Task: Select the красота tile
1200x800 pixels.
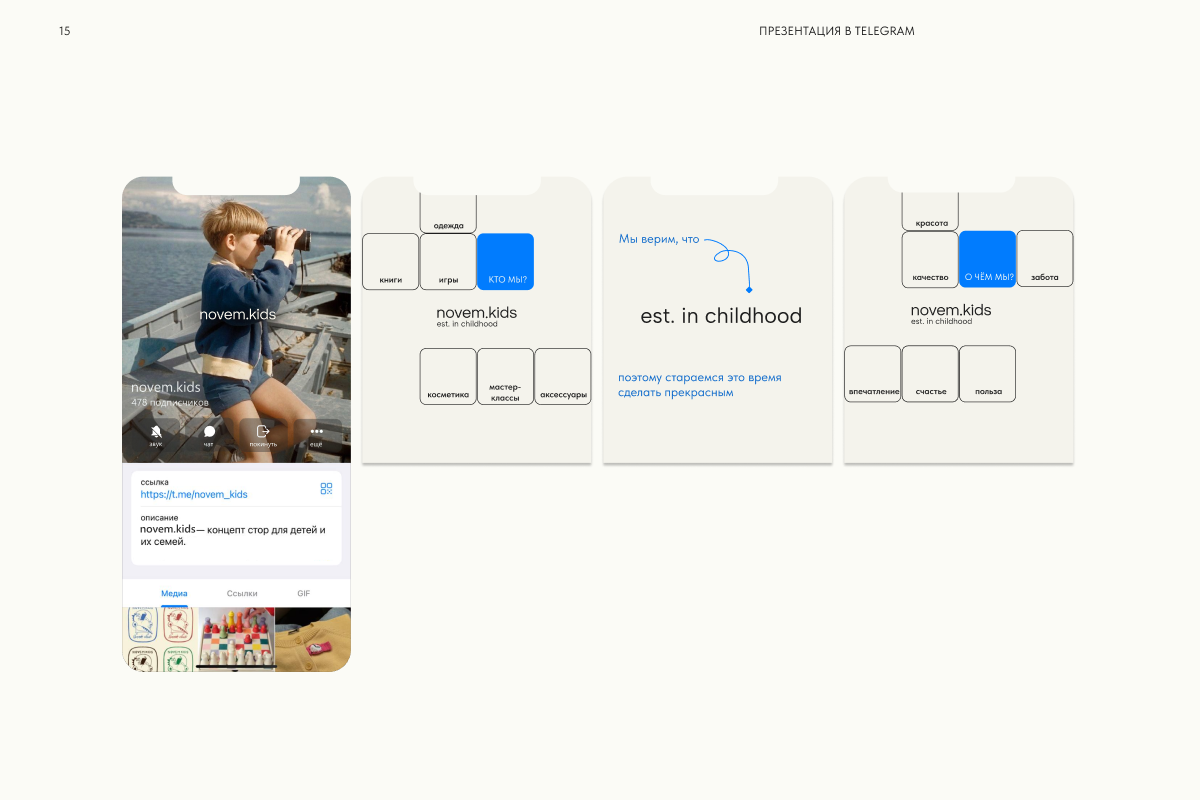Action: pyautogui.click(x=930, y=210)
